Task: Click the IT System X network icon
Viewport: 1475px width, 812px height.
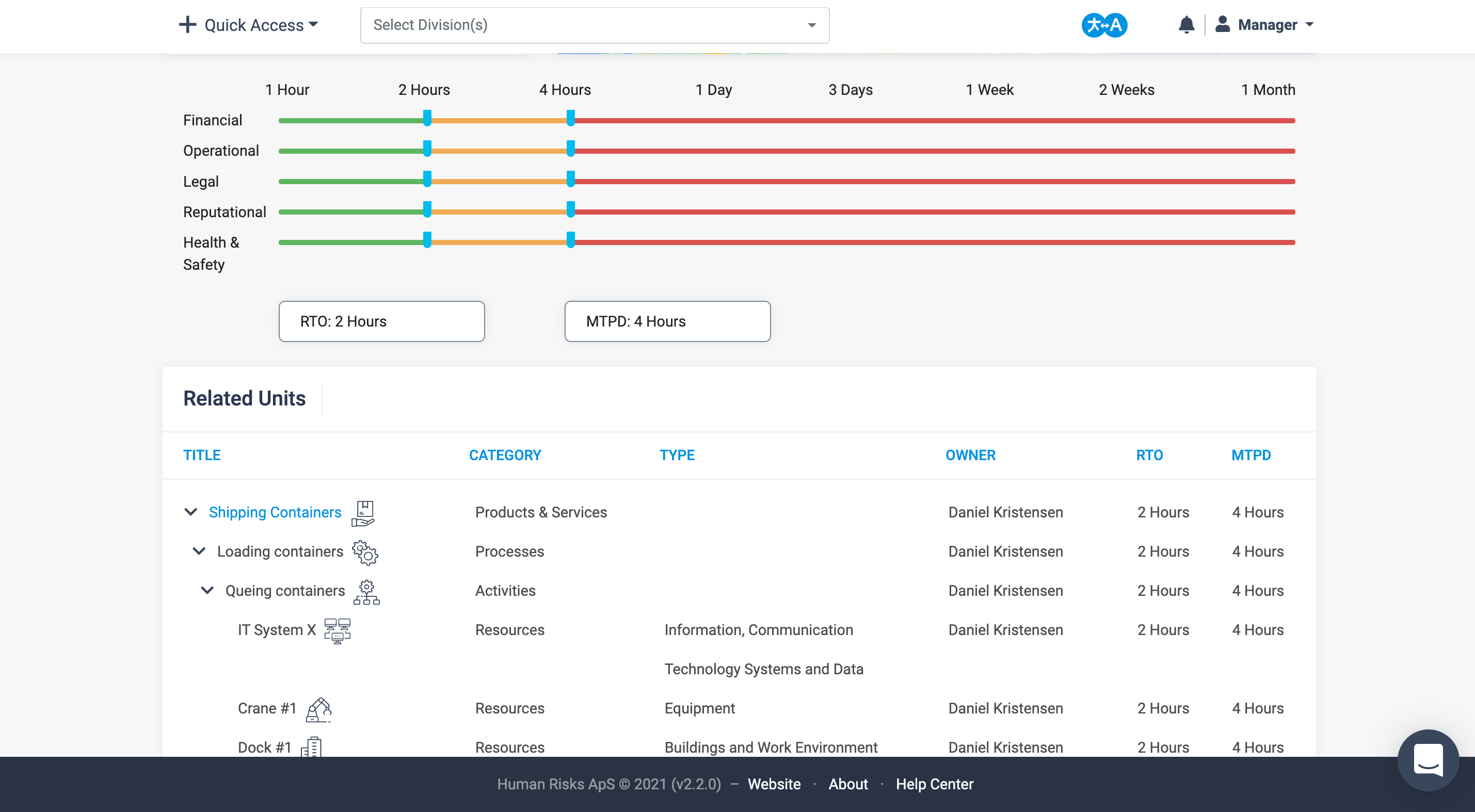Action: 337,630
